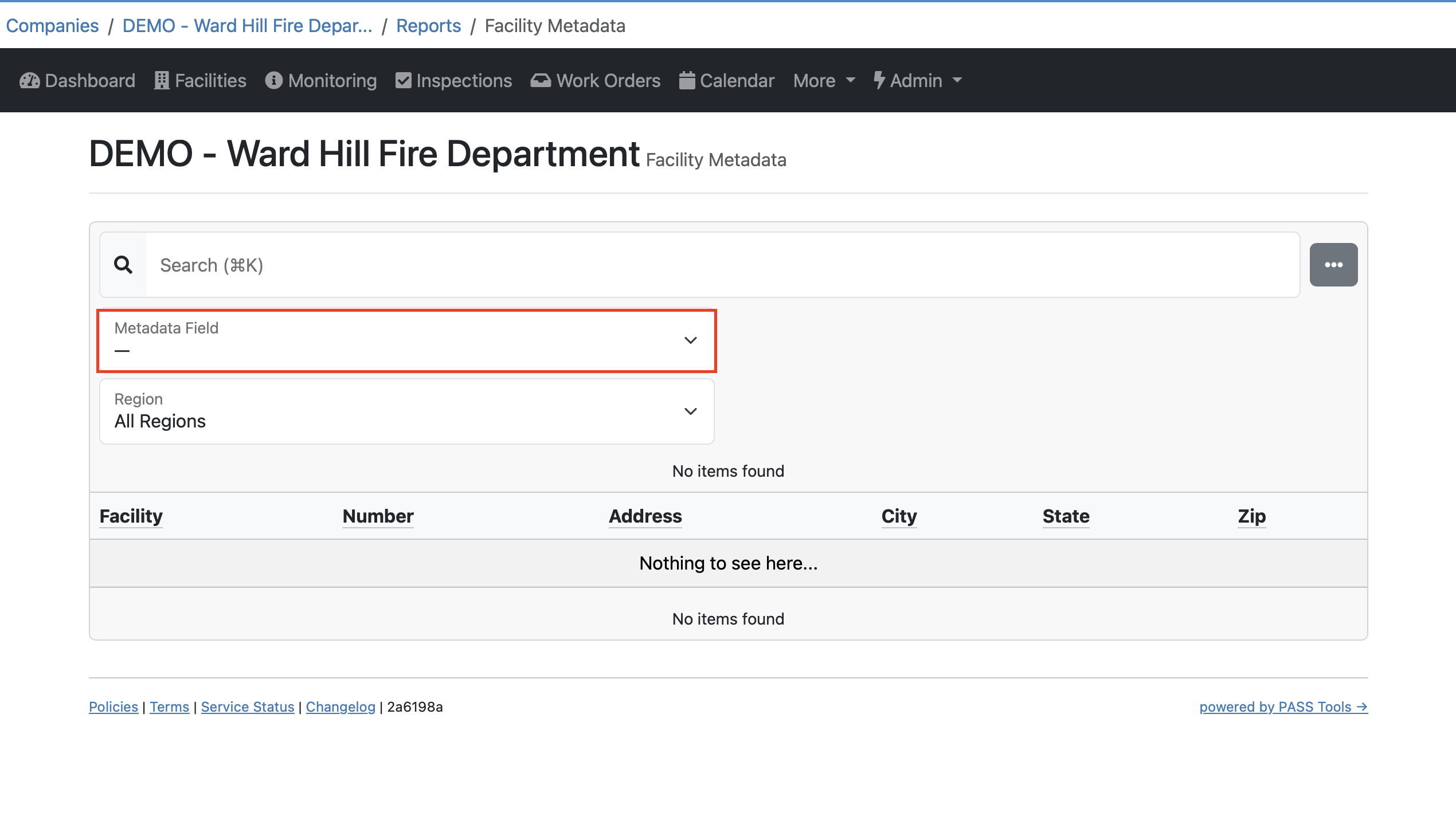This screenshot has height=824, width=1456.
Task: Sort by Zip column header
Action: tap(1251, 516)
